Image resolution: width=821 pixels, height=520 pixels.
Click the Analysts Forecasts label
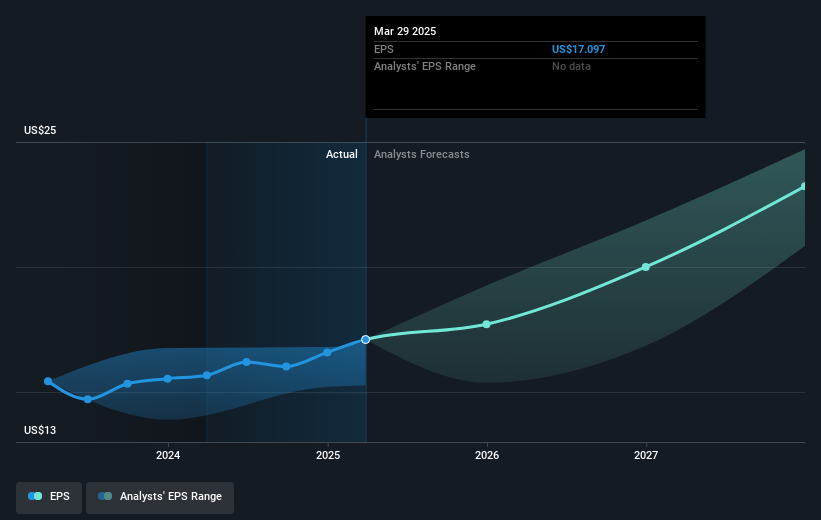coord(421,154)
